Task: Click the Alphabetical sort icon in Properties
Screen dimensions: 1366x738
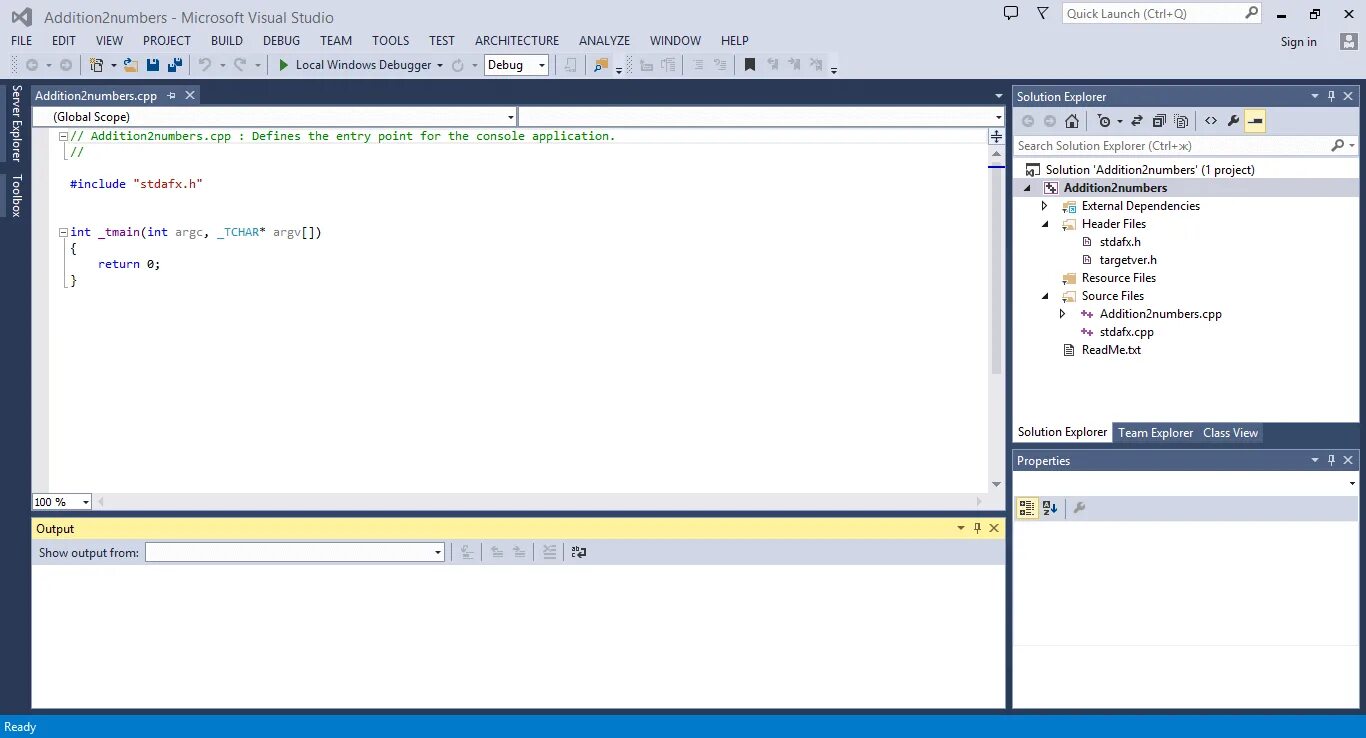Action: (x=1050, y=508)
